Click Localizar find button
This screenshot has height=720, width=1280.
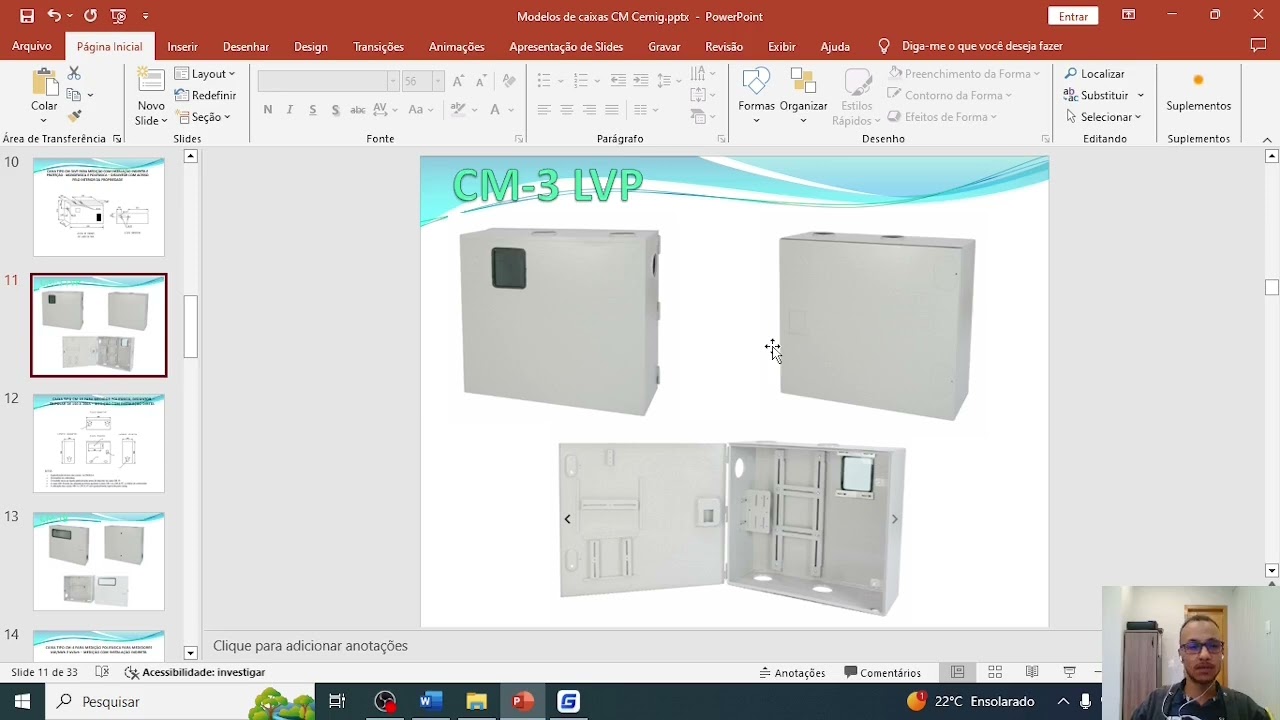pos(1094,74)
